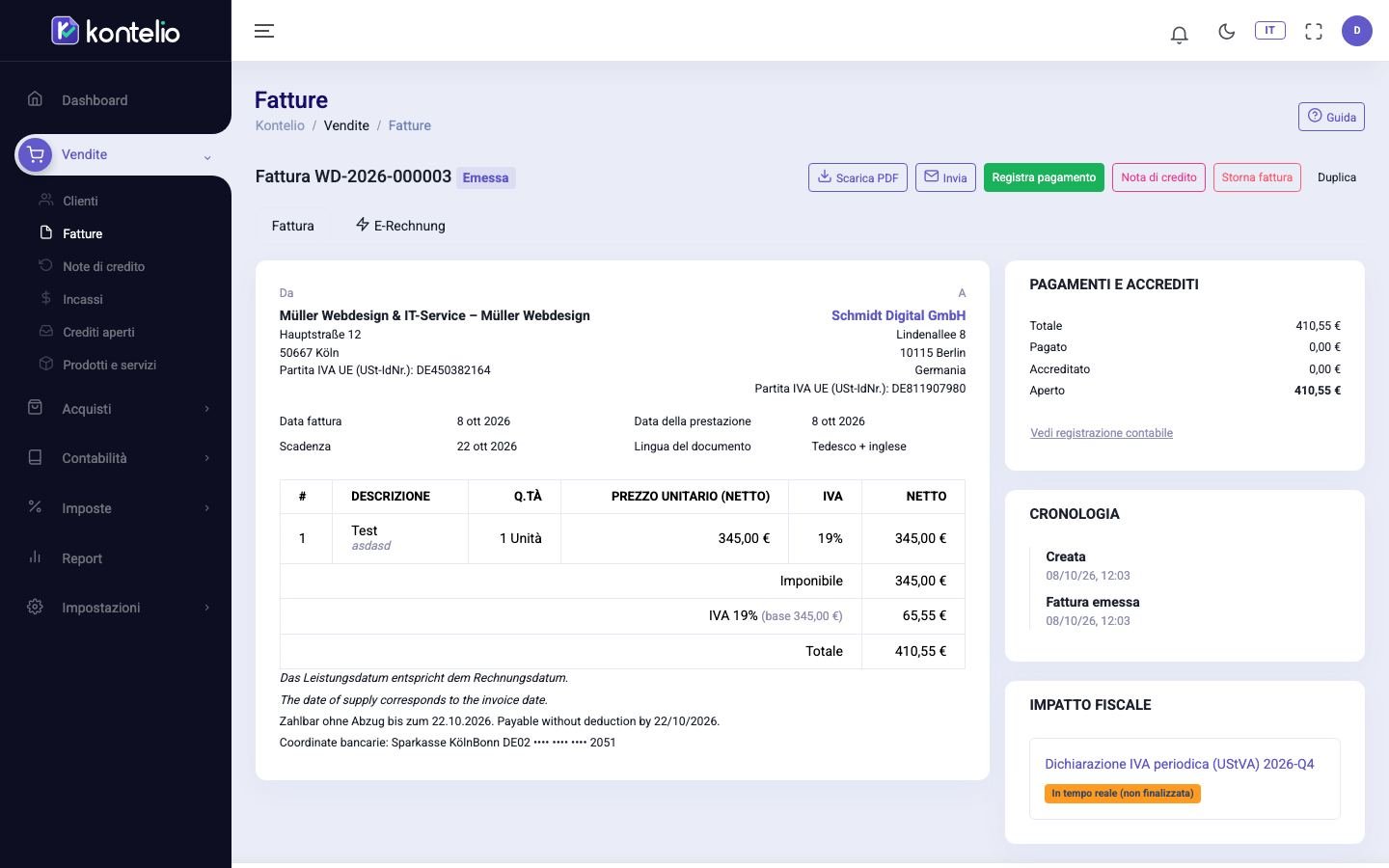Click the Vendite shopping cart icon
The width and height of the screenshot is (1389, 868).
pos(36,154)
